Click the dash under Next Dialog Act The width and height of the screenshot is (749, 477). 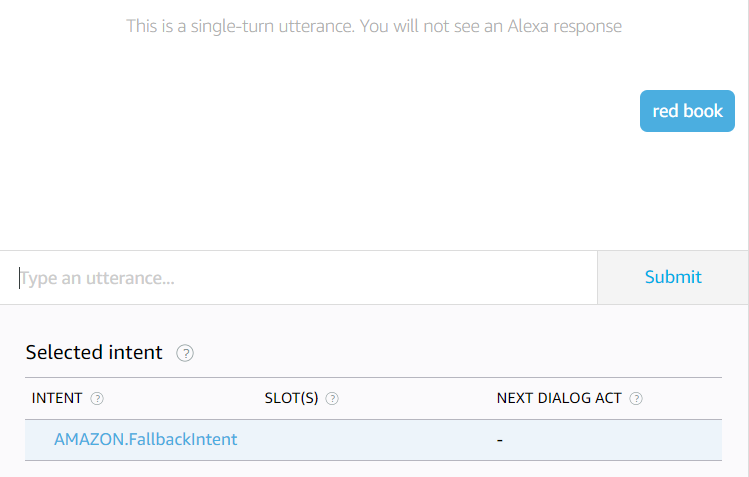click(x=500, y=440)
